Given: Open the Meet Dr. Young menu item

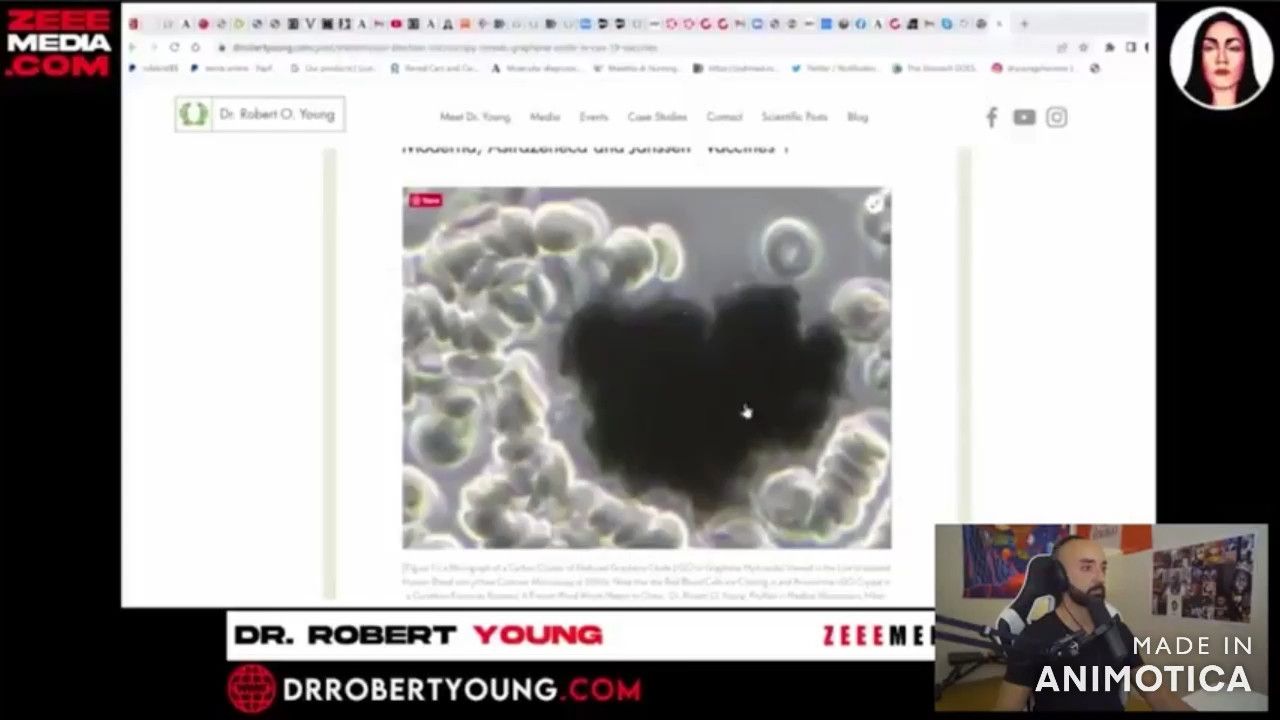Looking at the screenshot, I should point(475,117).
